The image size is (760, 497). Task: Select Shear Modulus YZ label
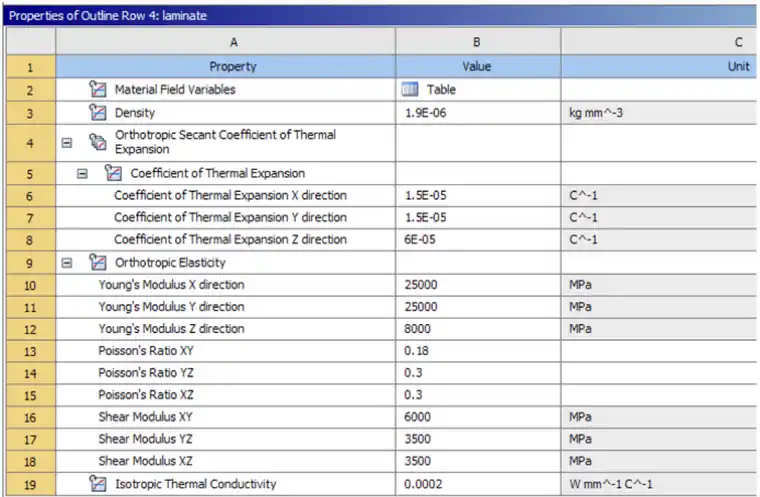coord(145,439)
